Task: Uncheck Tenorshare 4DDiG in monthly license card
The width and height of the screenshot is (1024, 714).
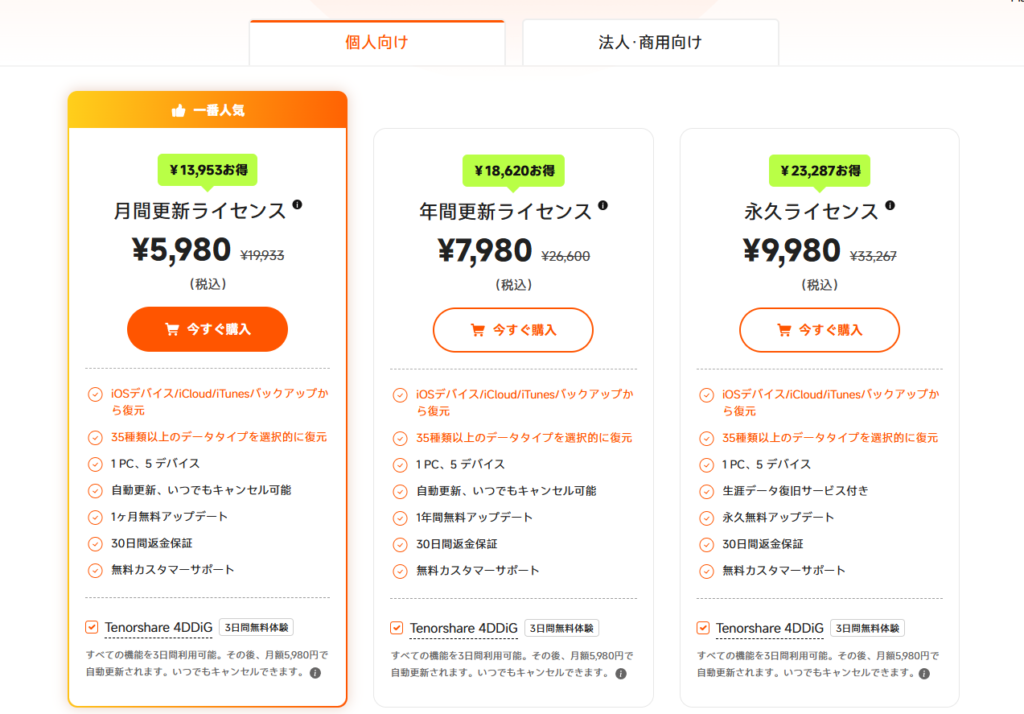Action: coord(91,628)
